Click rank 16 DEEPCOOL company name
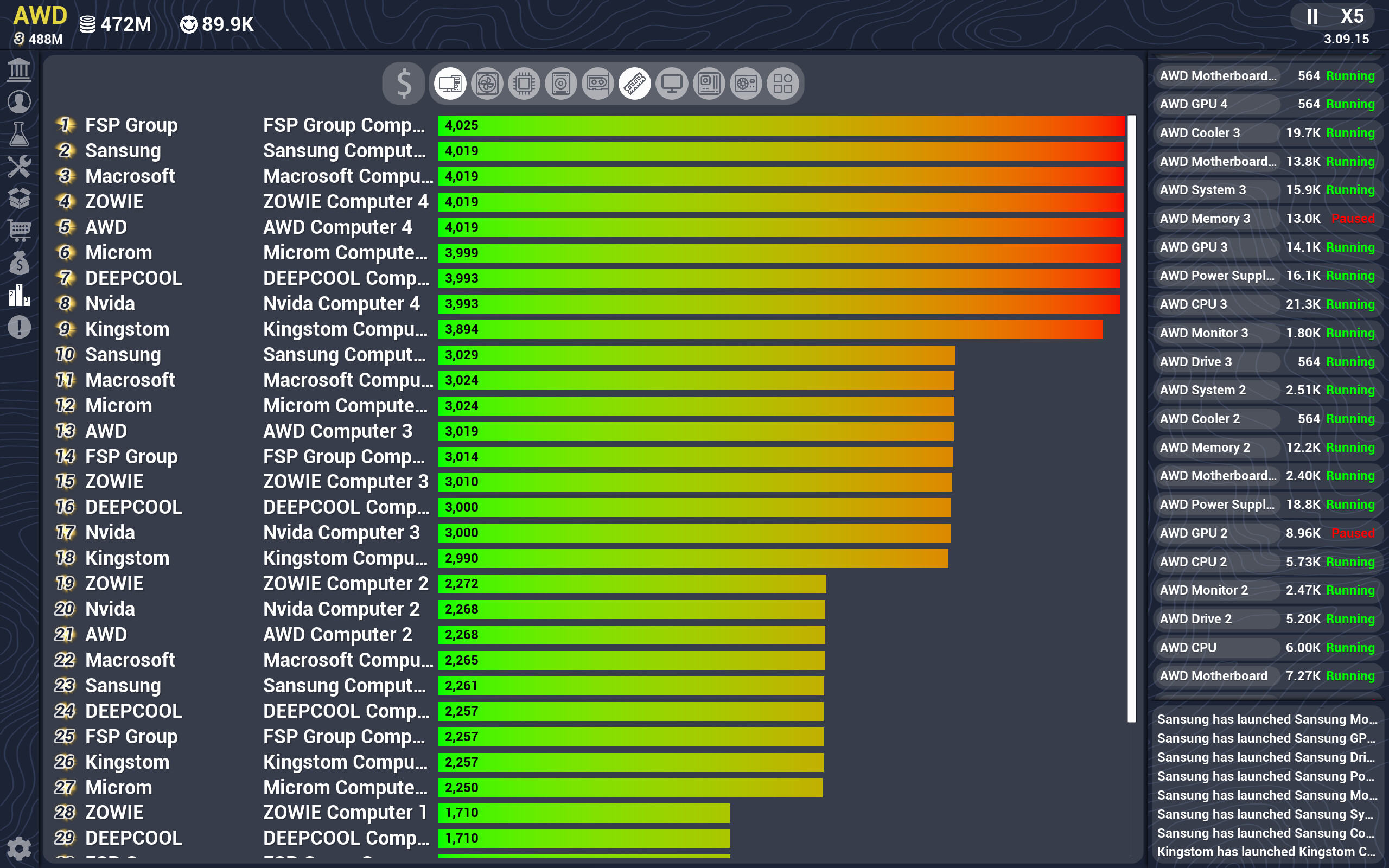 pos(133,507)
